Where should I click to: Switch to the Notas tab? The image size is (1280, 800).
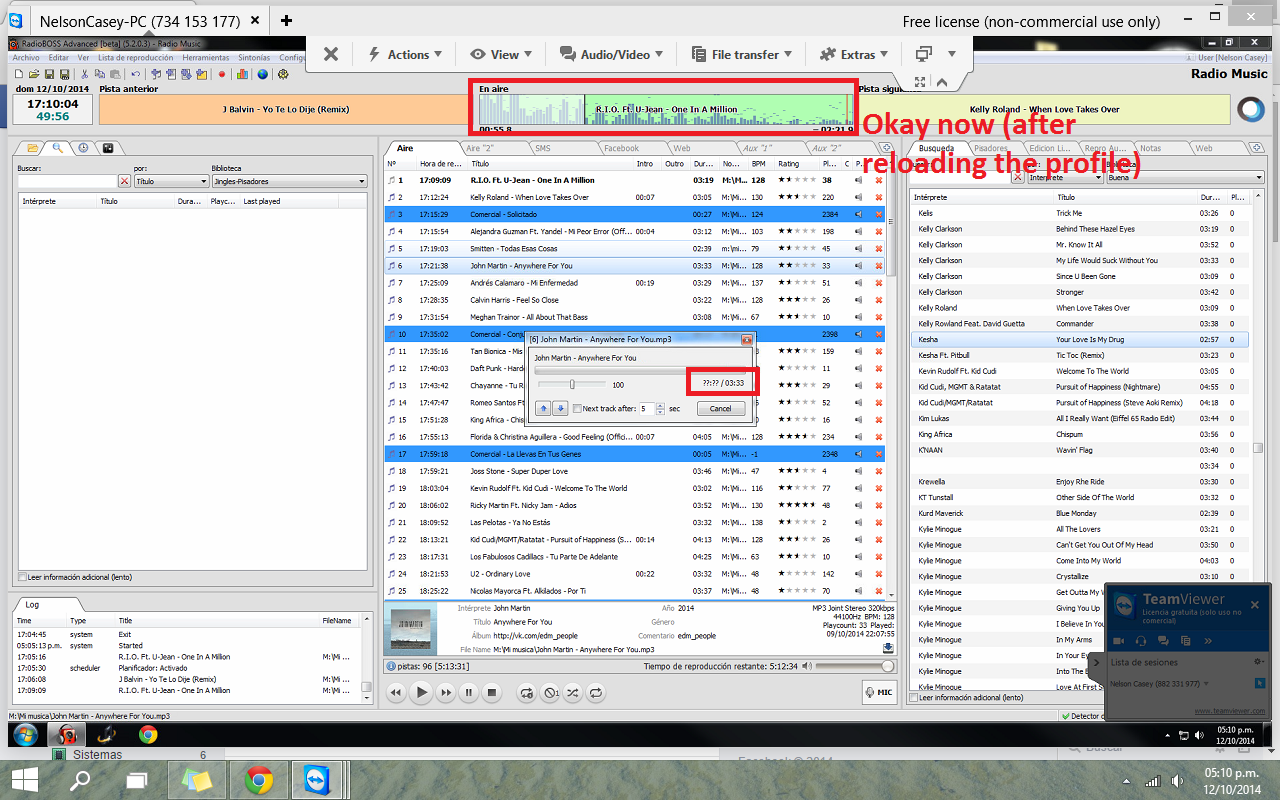pyautogui.click(x=1151, y=148)
